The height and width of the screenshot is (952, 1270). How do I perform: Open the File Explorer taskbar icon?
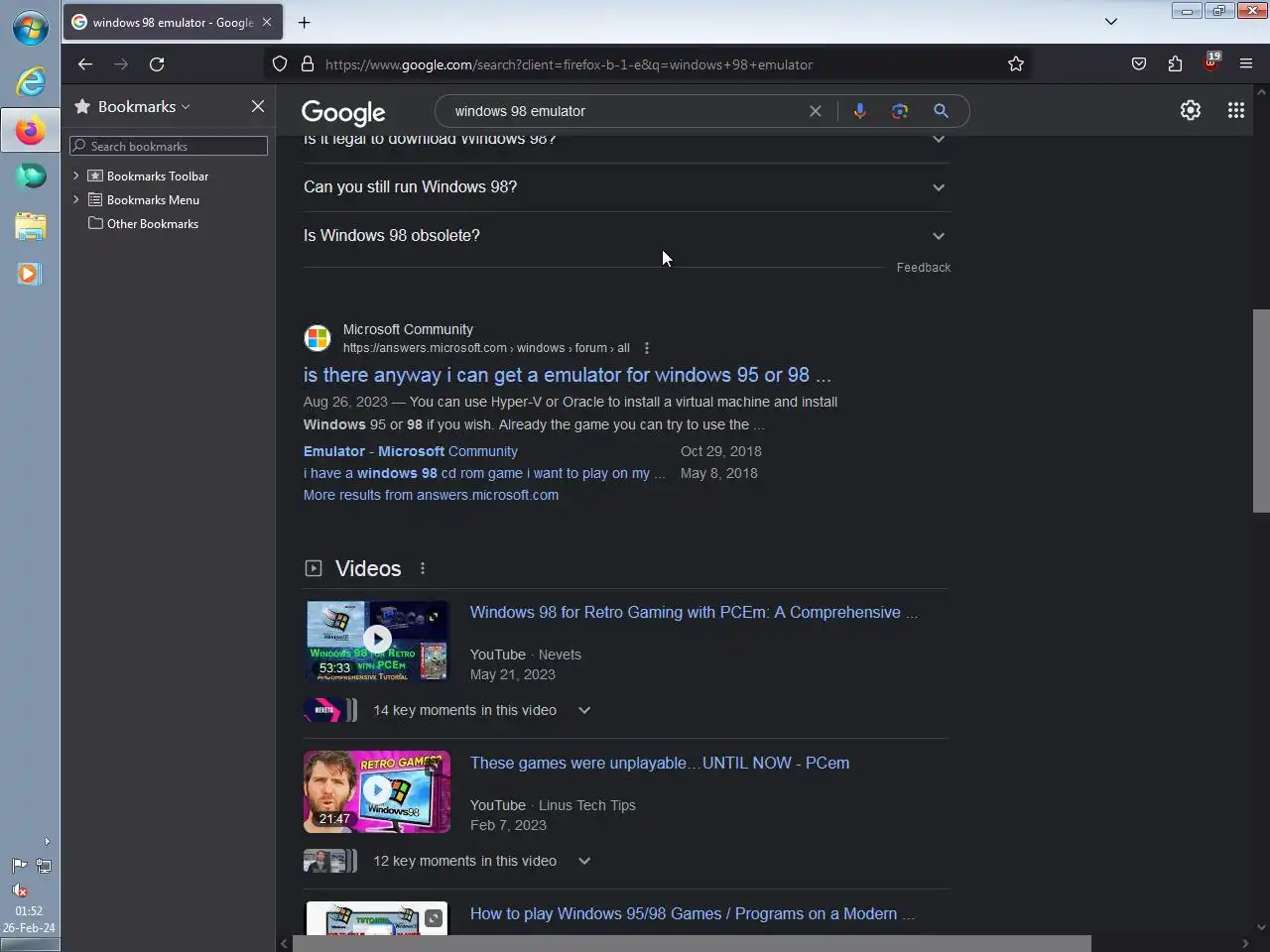(30, 226)
